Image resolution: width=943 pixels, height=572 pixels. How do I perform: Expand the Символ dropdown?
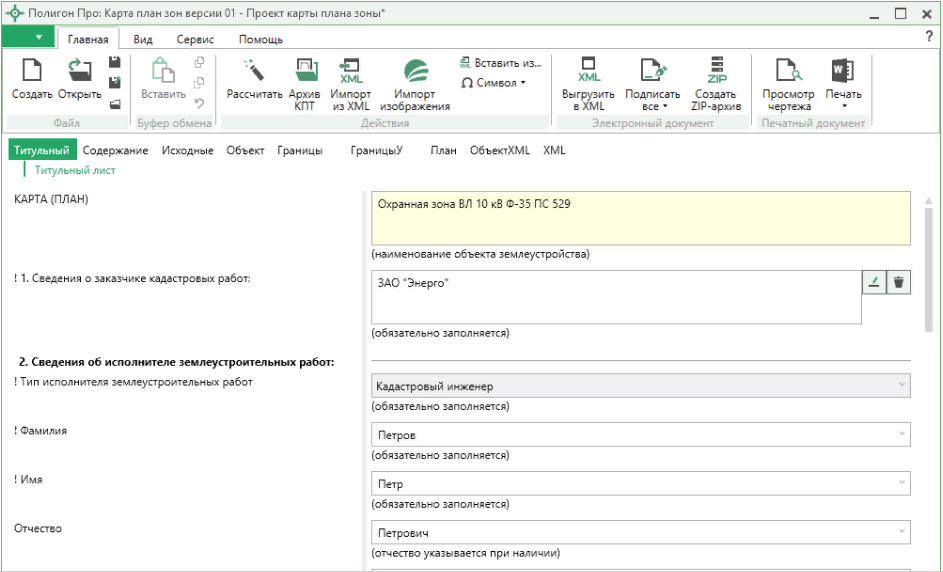[493, 83]
